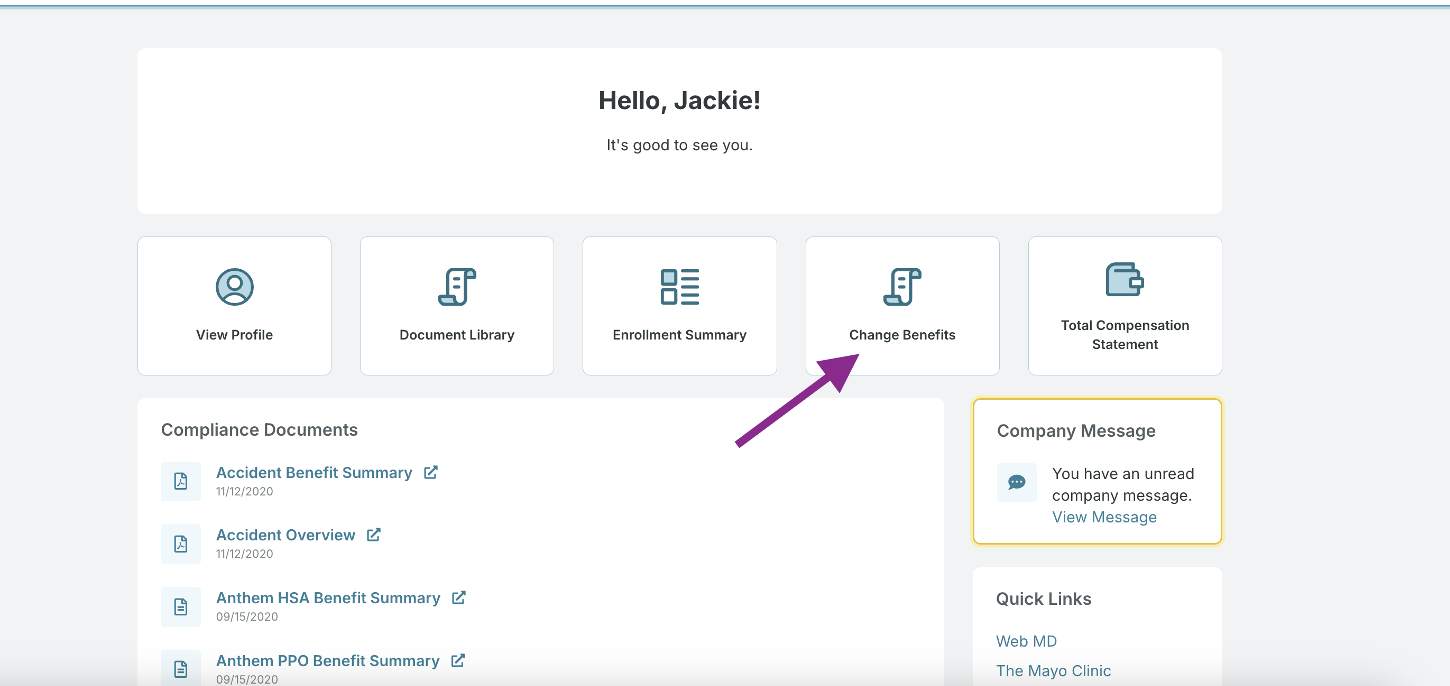
Task: Click the View Profile person icon
Action: coord(234,287)
